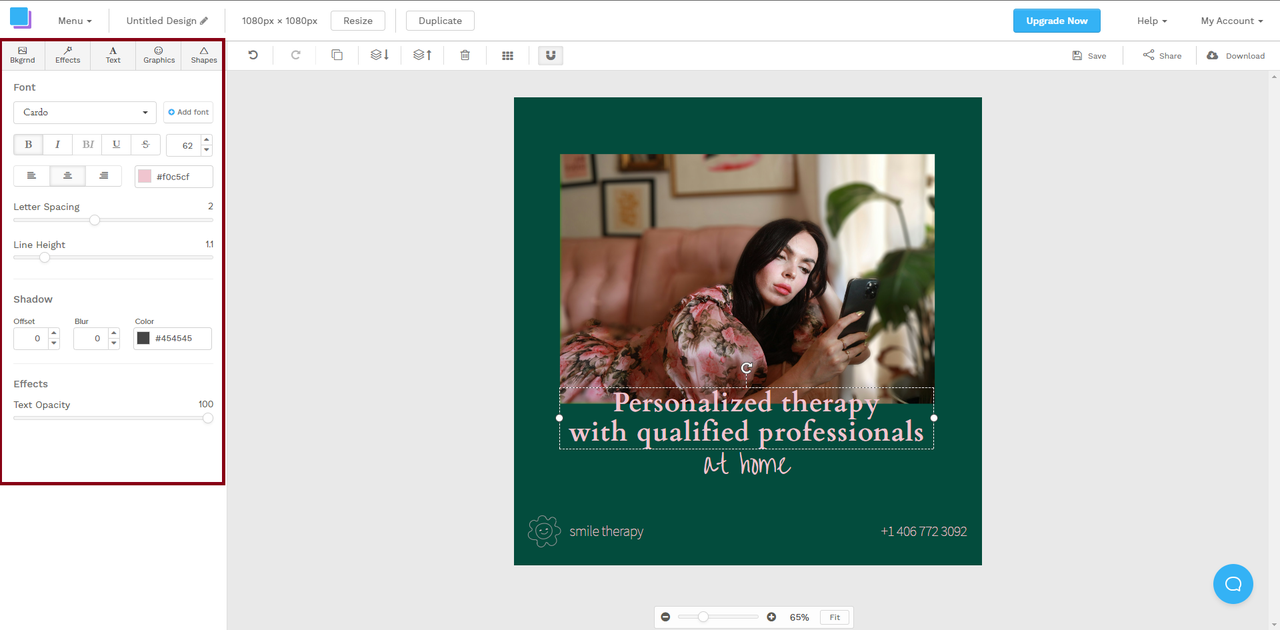
Task: Rename the Untitled Design title
Action: pyautogui.click(x=167, y=21)
